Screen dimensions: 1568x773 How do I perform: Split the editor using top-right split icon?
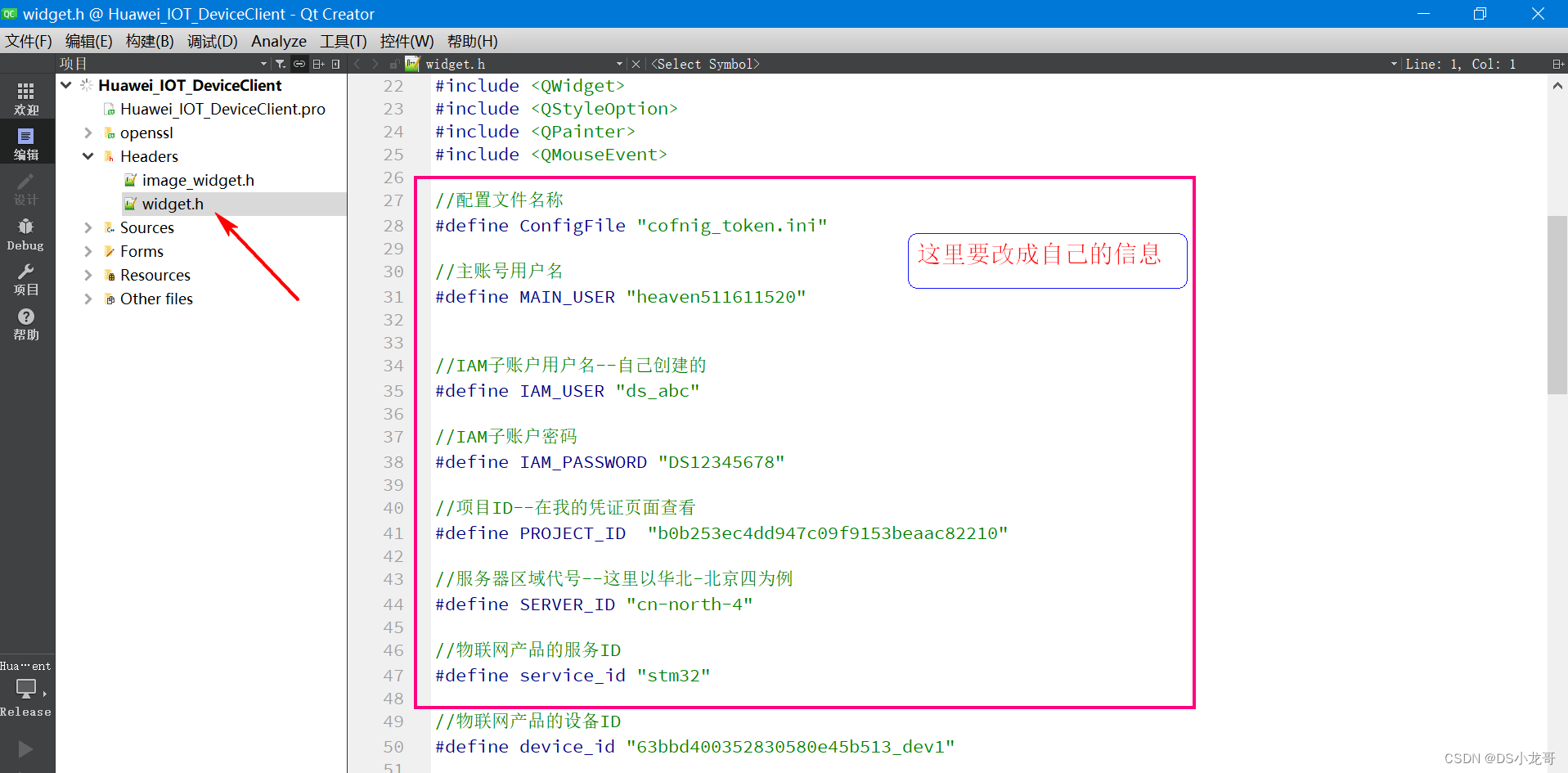(x=1557, y=64)
